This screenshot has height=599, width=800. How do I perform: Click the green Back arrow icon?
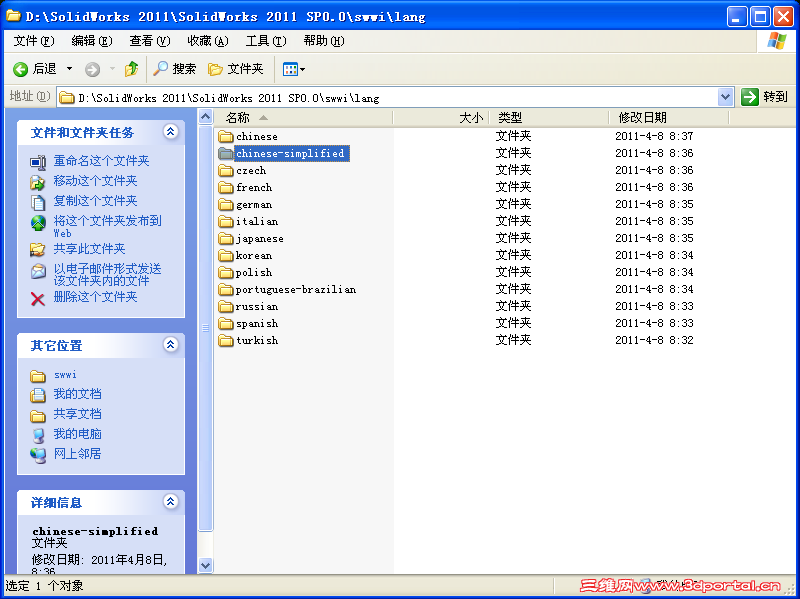pos(20,69)
